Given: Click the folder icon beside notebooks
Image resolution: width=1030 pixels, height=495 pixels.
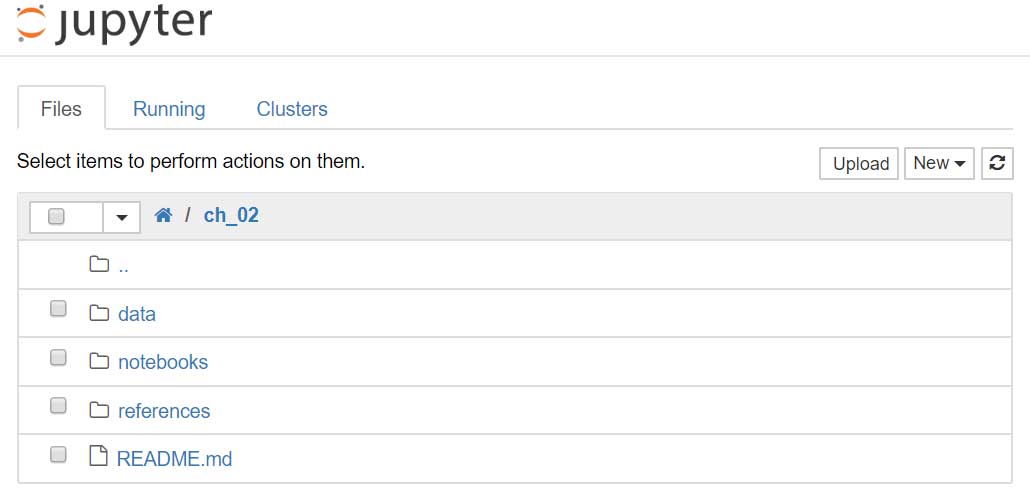Looking at the screenshot, I should pyautogui.click(x=98, y=361).
